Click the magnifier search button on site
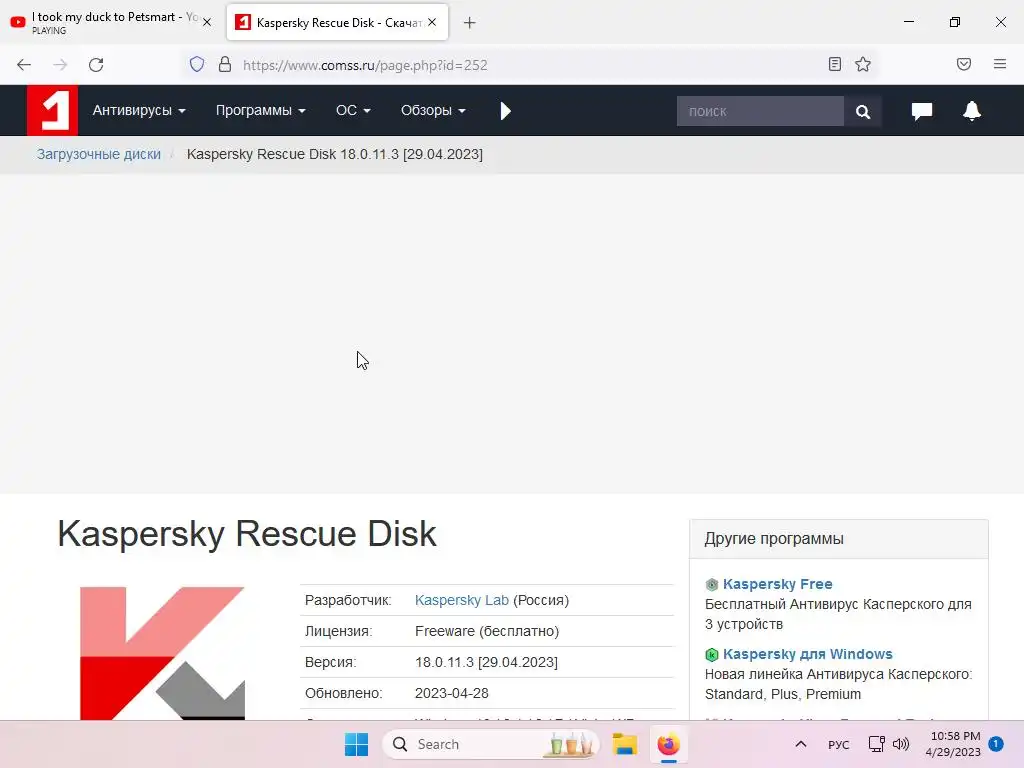Viewport: 1024px width, 768px height. 863,112
